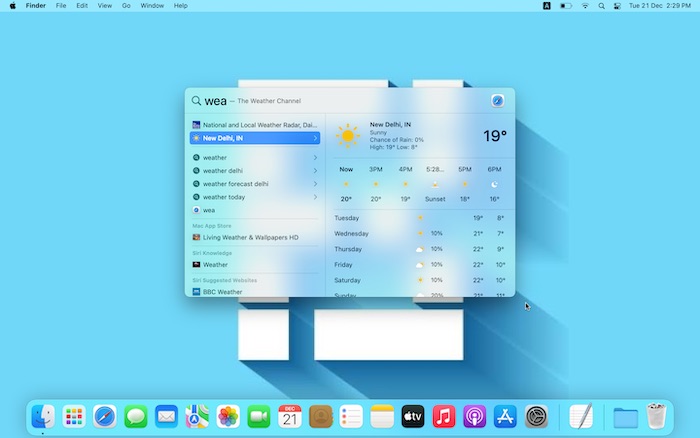700x438 pixels.
Task: Open Control Center in menu bar
Action: click(x=617, y=6)
